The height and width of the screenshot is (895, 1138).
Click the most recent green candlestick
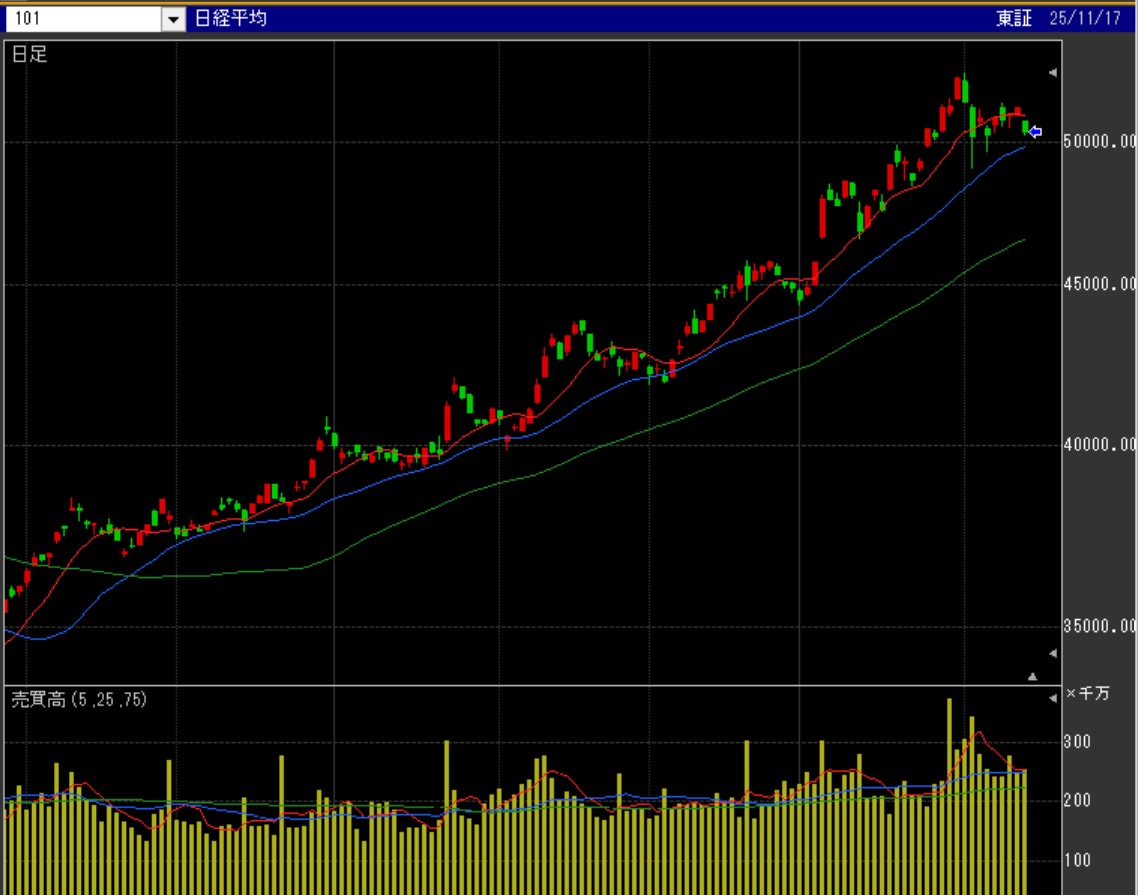click(1026, 127)
